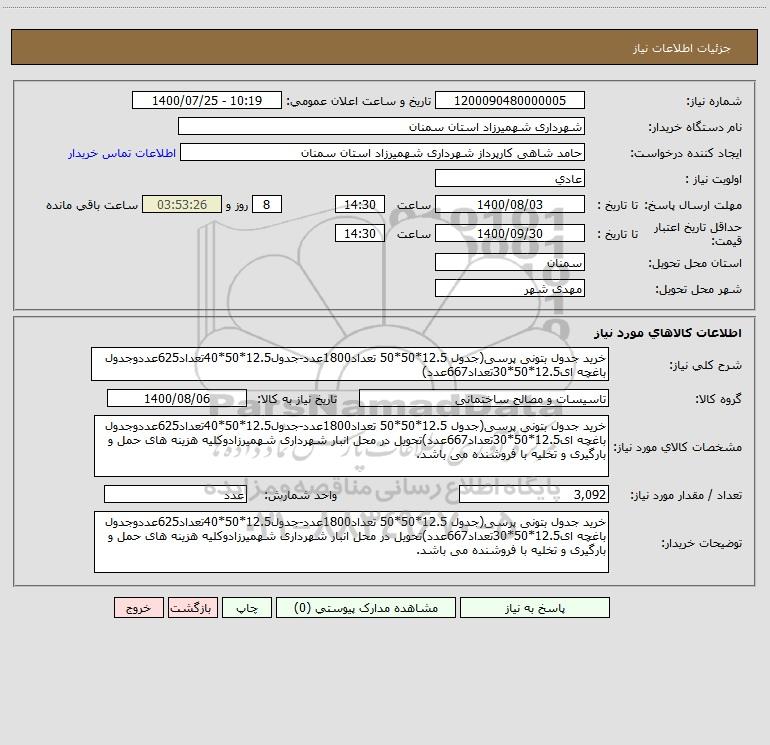
Task: Click the چاپ print button
Action: tap(247, 607)
